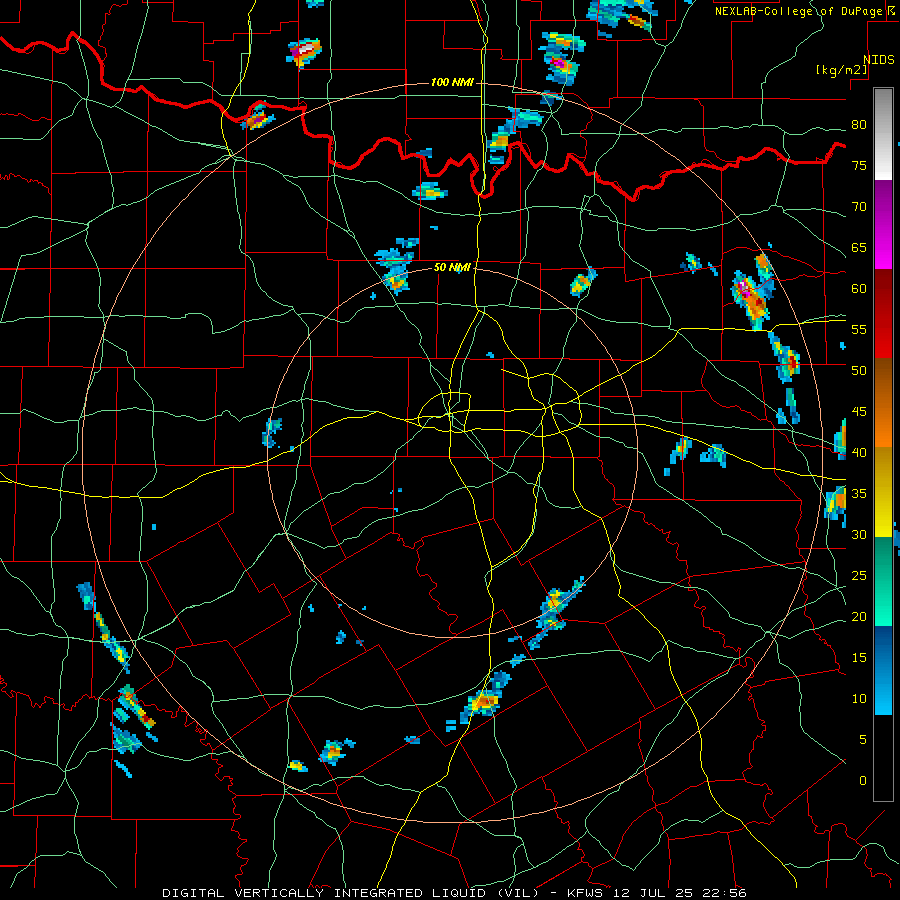Screen dimensions: 900x900
Task: Click the green segment of the color bar
Action: tap(883, 581)
